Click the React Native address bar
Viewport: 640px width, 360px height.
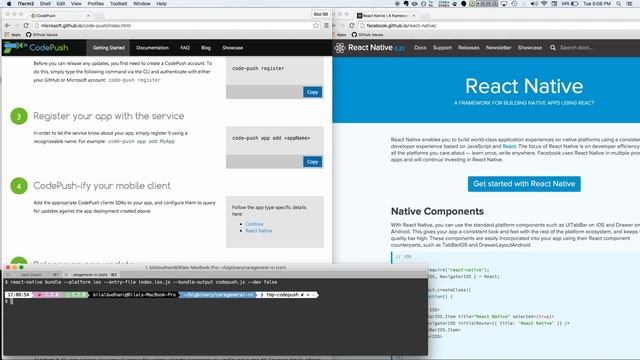click(500, 25)
